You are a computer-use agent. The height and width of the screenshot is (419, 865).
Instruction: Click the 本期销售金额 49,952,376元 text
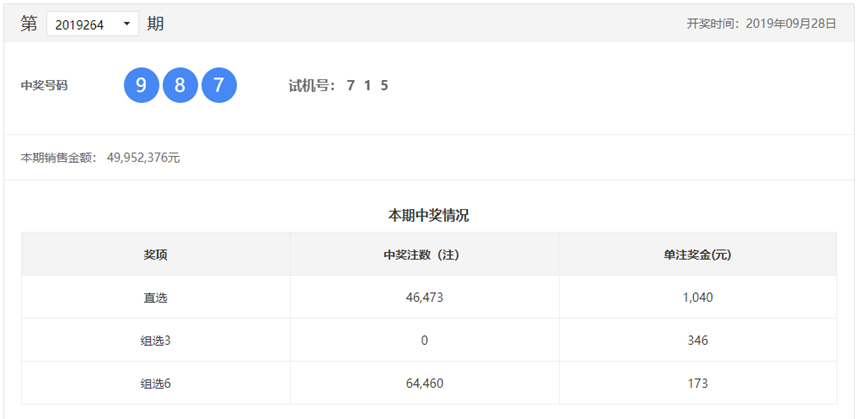(100, 158)
